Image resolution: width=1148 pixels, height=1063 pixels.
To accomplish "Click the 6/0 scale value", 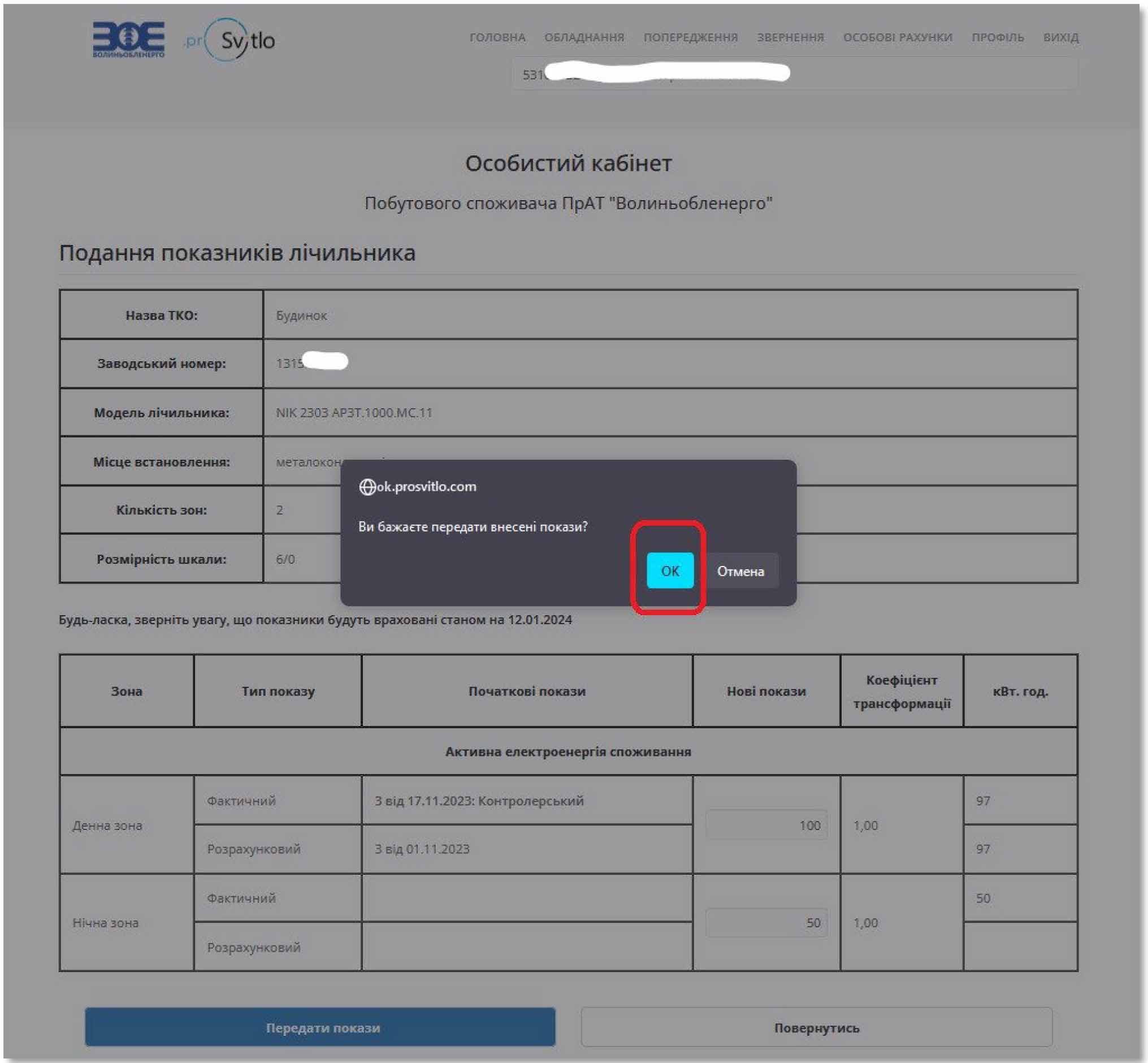I will tap(285, 559).
